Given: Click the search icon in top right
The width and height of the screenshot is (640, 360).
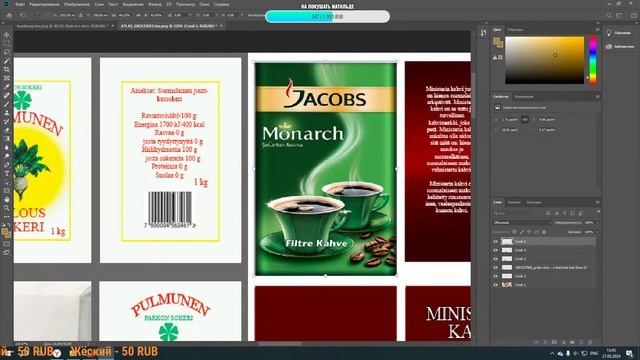Looking at the screenshot, I should pos(609,15).
